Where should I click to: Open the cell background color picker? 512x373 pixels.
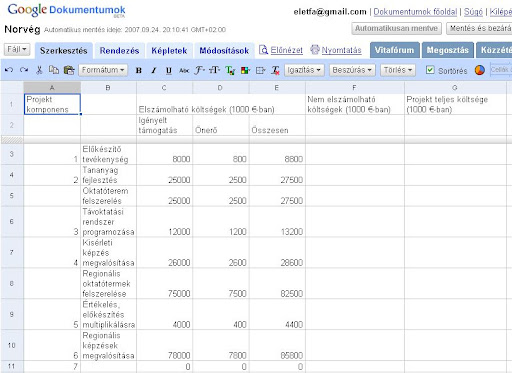pos(245,70)
